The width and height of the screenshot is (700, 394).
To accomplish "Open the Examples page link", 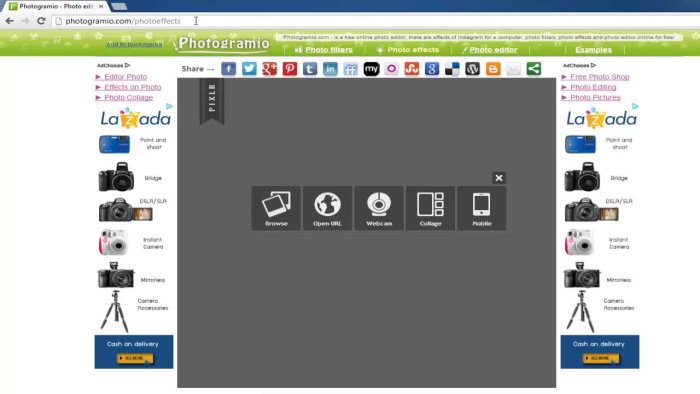I will pos(593,50).
